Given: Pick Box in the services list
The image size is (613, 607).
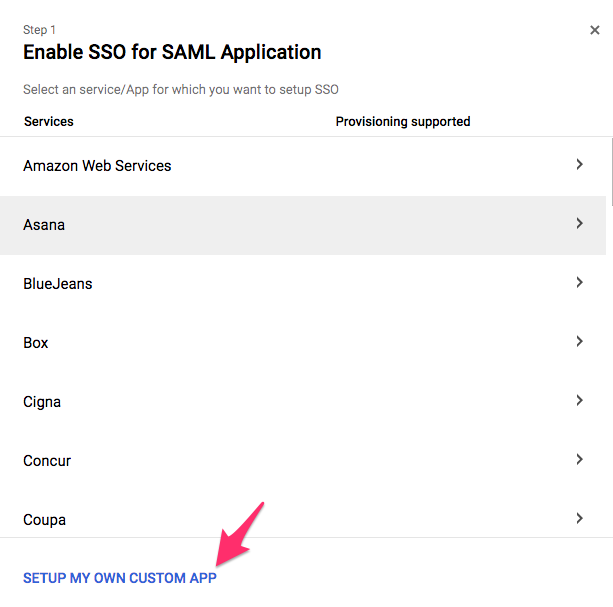Looking at the screenshot, I should pyautogui.click(x=36, y=343).
